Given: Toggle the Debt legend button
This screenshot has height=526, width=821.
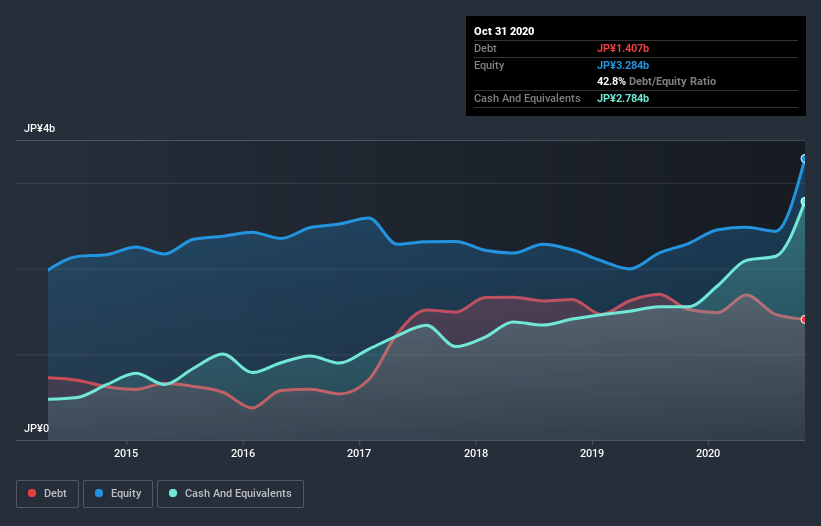Looking at the screenshot, I should [47, 494].
